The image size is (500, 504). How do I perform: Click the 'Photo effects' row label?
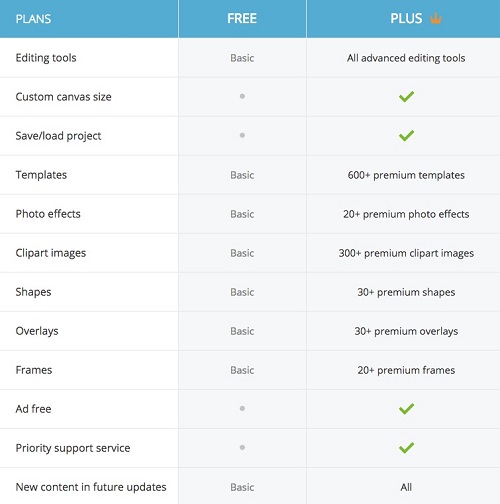(x=48, y=214)
